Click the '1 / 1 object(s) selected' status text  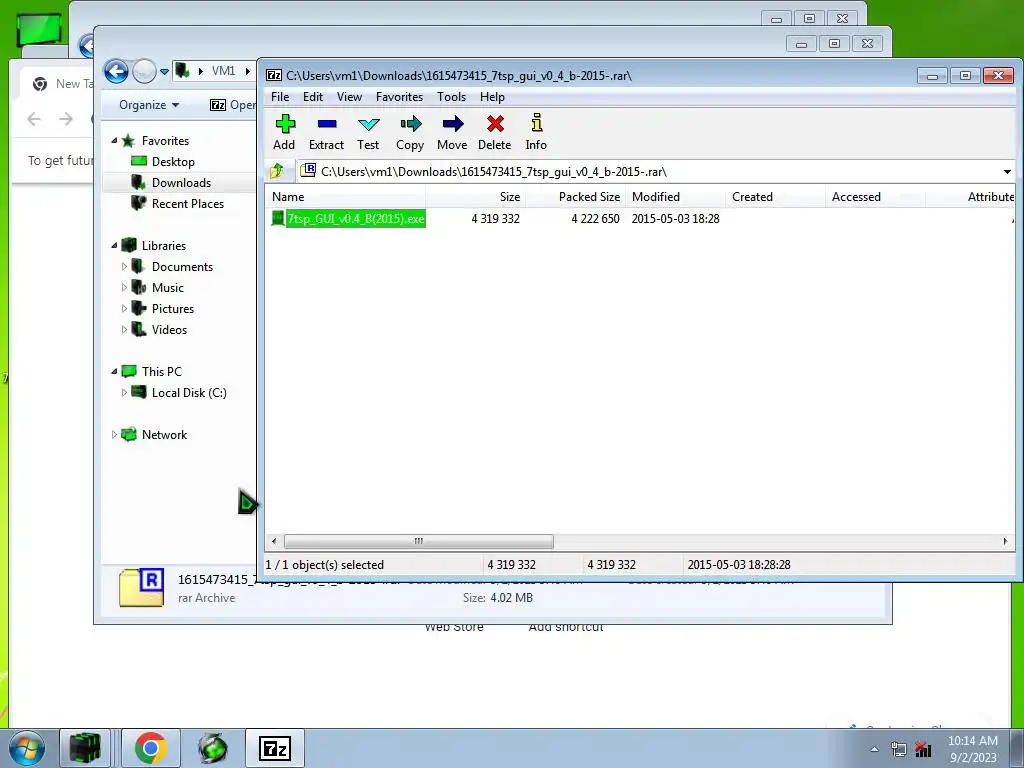pos(325,565)
